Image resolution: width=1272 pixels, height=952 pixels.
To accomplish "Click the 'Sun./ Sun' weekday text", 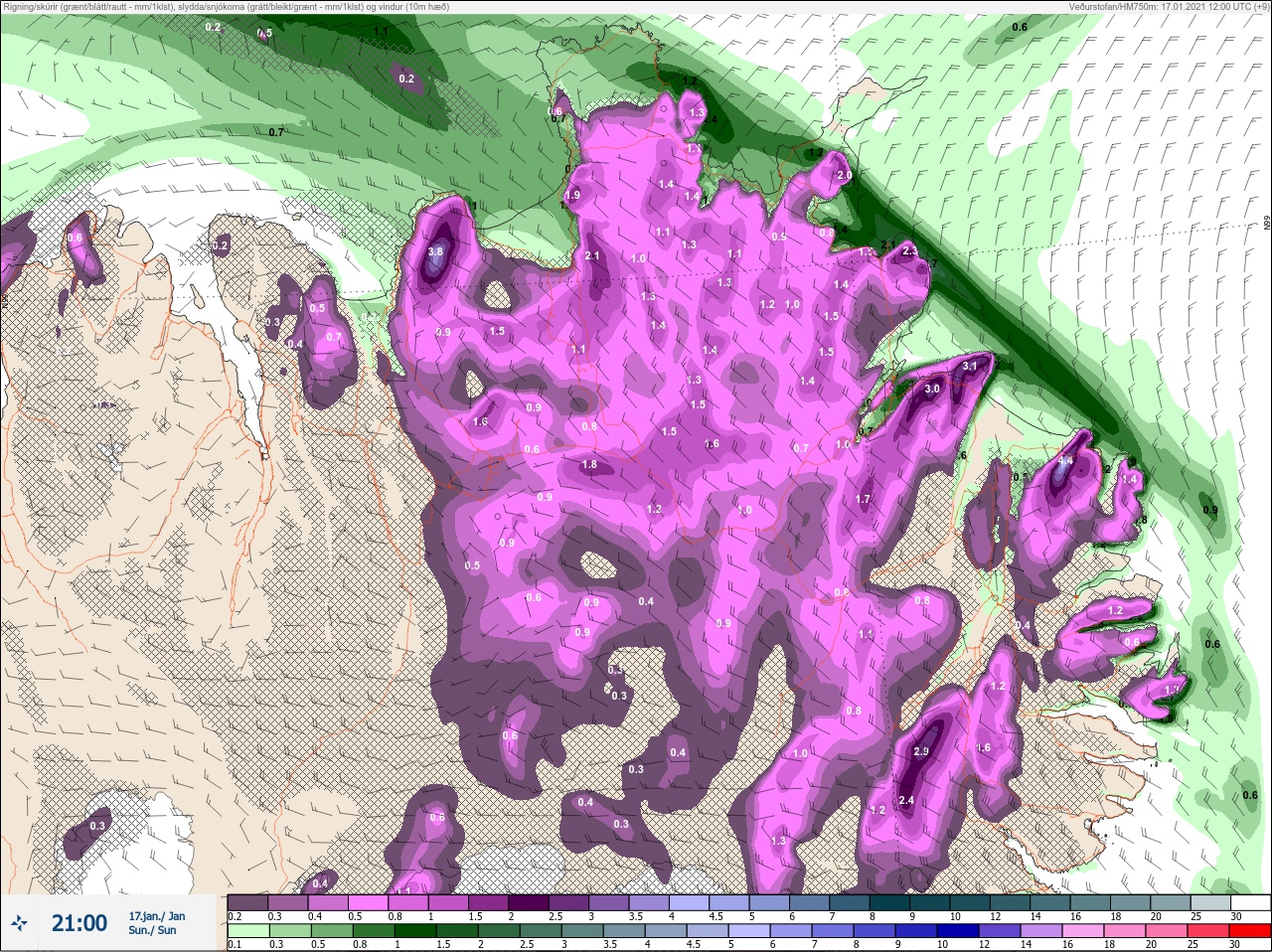I will pos(152,930).
